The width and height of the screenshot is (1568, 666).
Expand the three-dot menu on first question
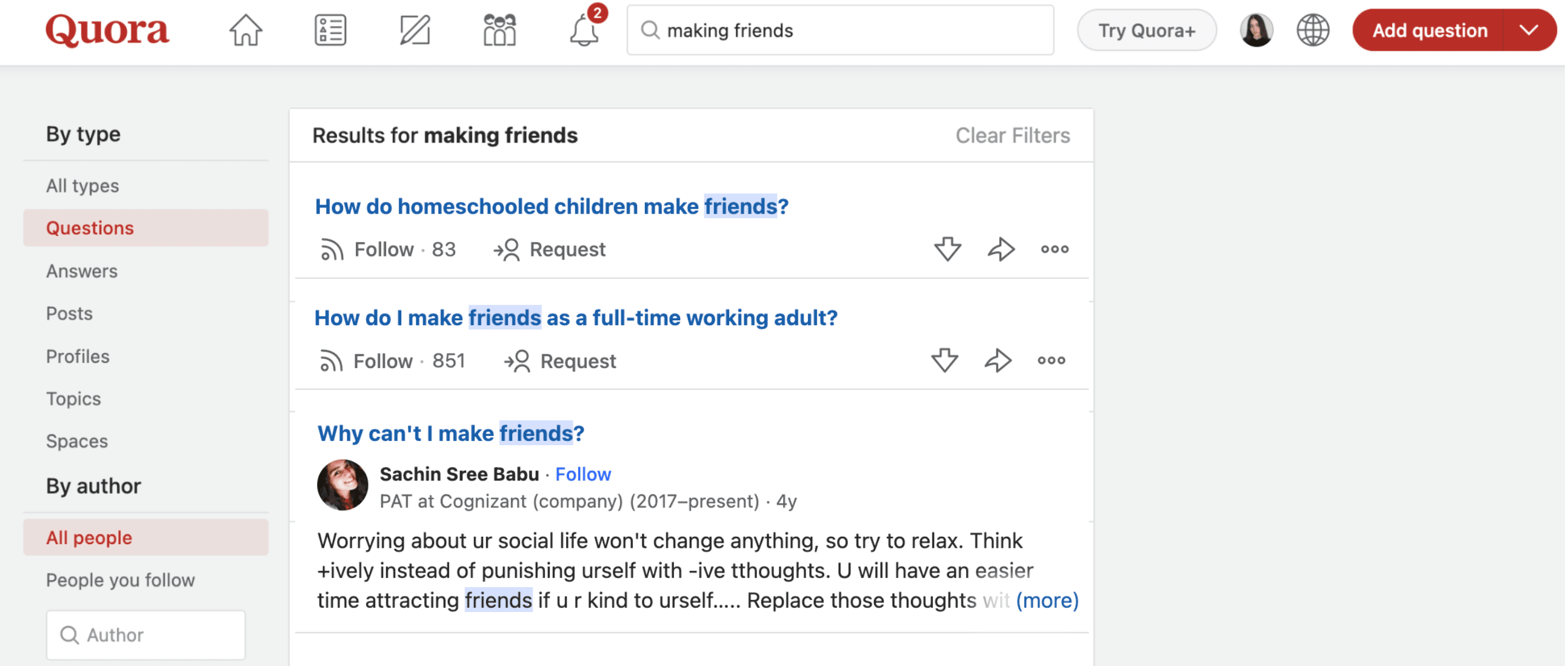pos(1054,248)
